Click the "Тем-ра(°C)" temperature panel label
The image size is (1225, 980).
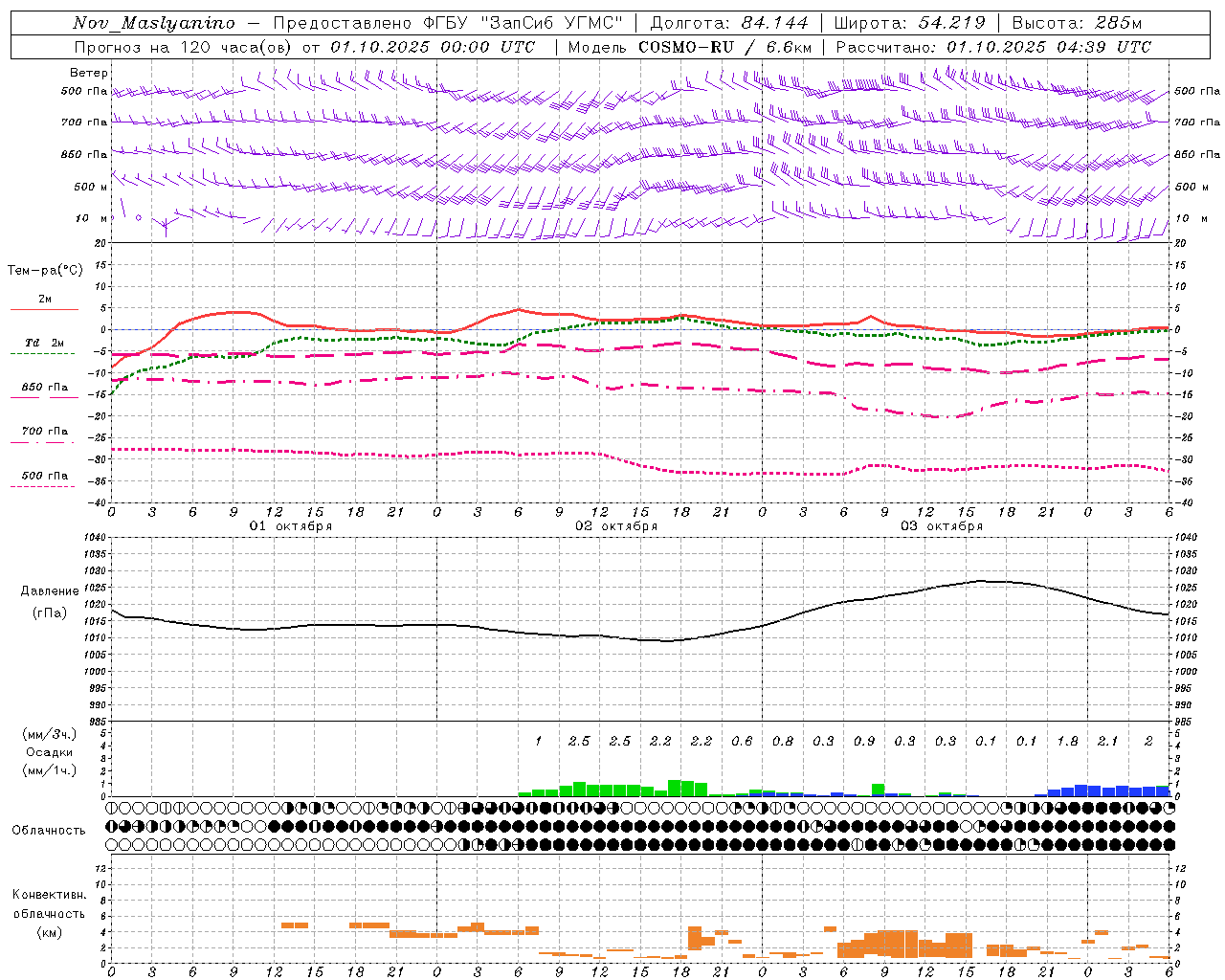(x=45, y=271)
